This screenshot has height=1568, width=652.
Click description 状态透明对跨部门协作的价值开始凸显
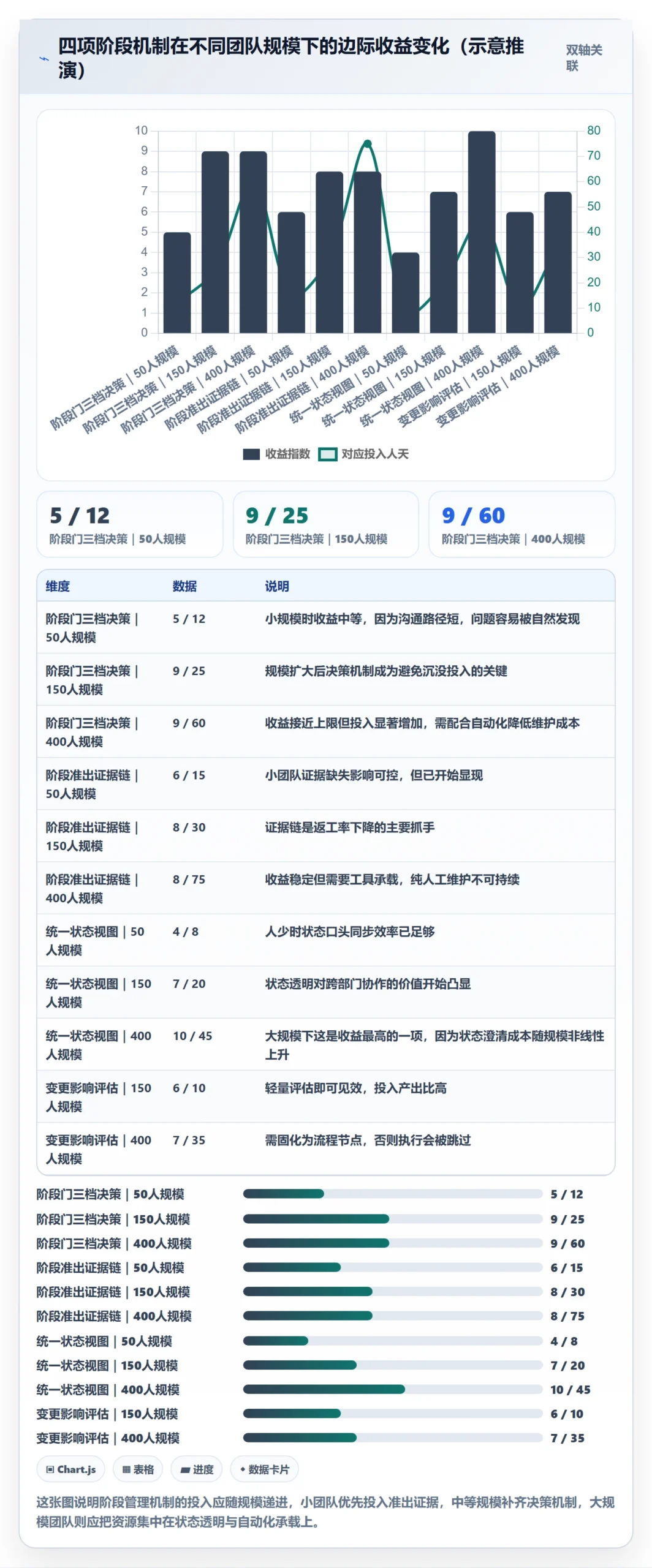[368, 984]
